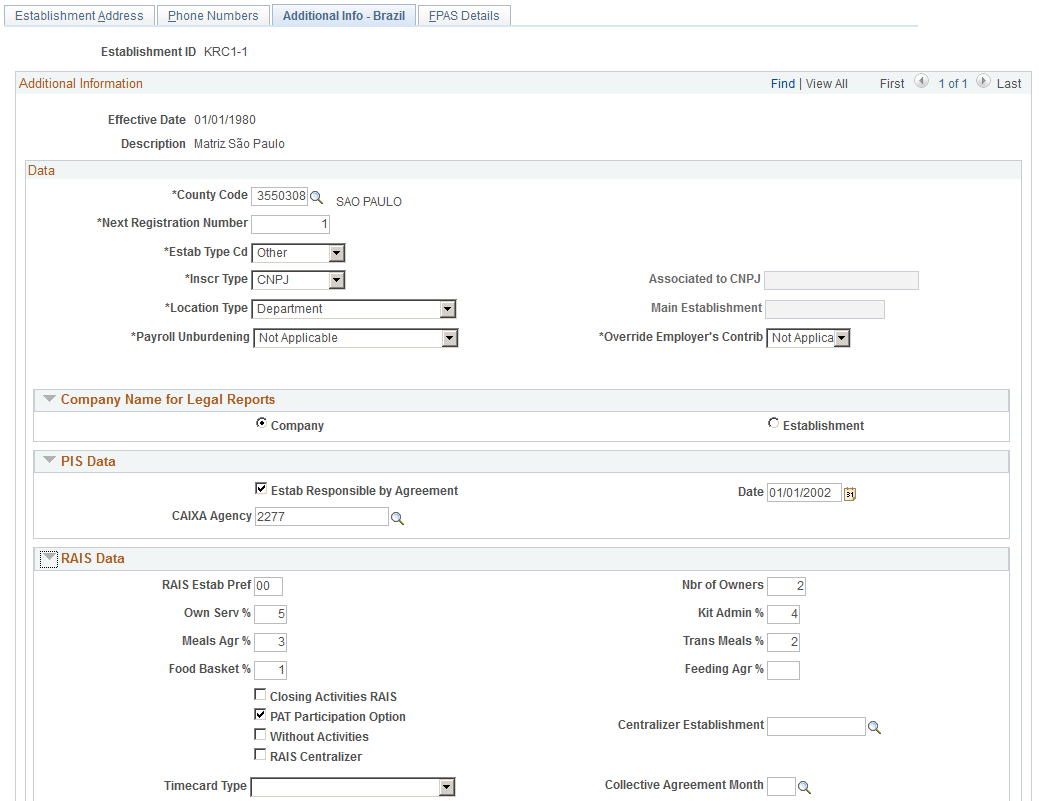Open Payroll Unburdening dropdown

coord(450,339)
